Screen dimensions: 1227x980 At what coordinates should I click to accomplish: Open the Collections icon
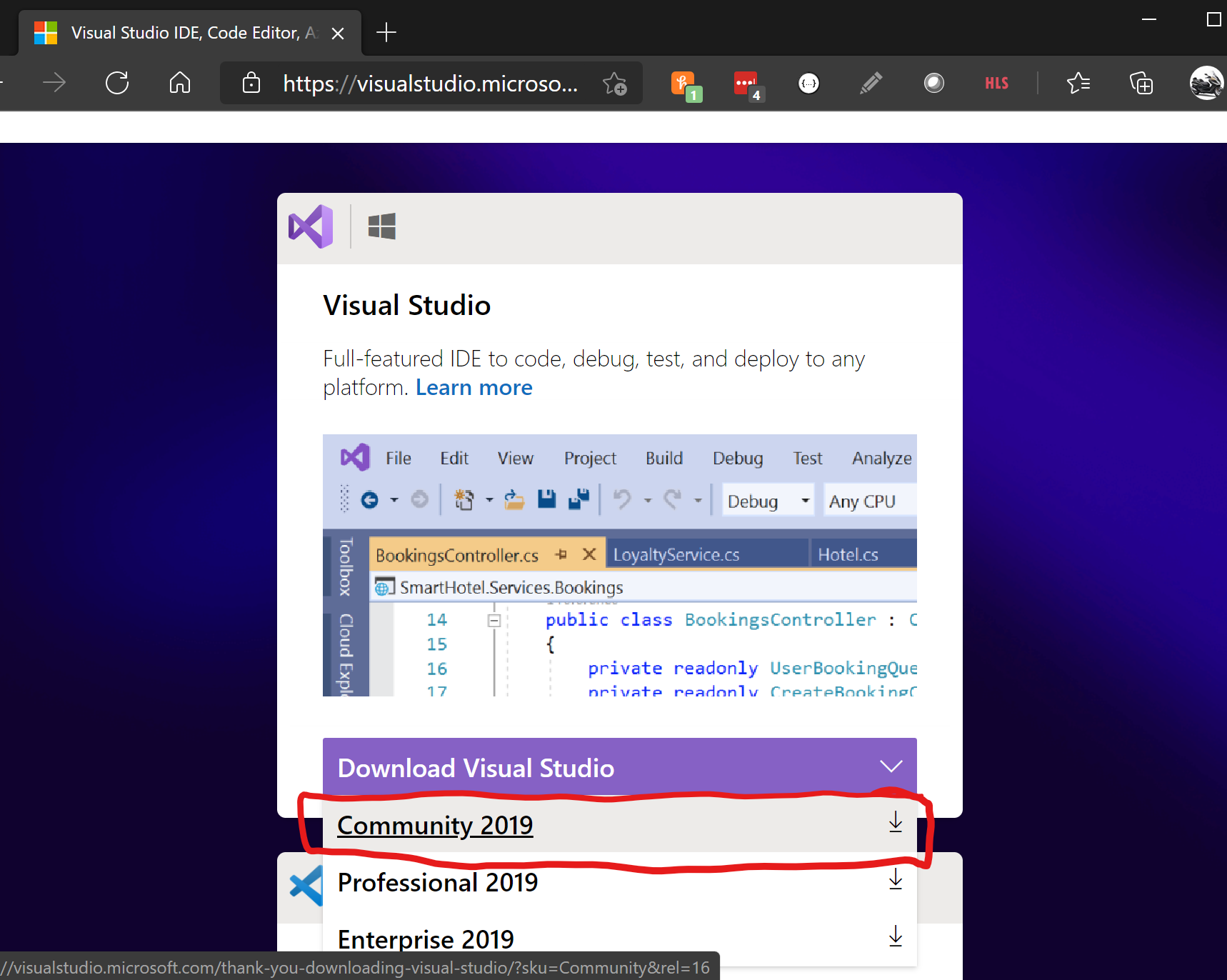coord(1141,84)
